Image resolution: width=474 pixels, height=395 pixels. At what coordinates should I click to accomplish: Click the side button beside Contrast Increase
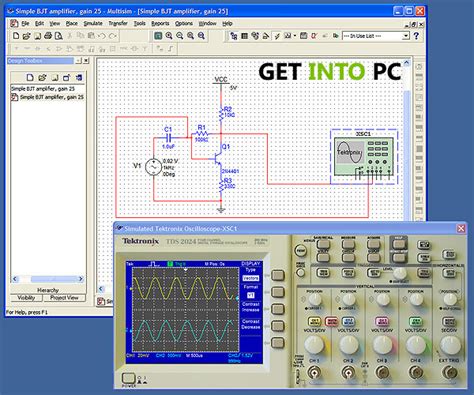point(278,309)
